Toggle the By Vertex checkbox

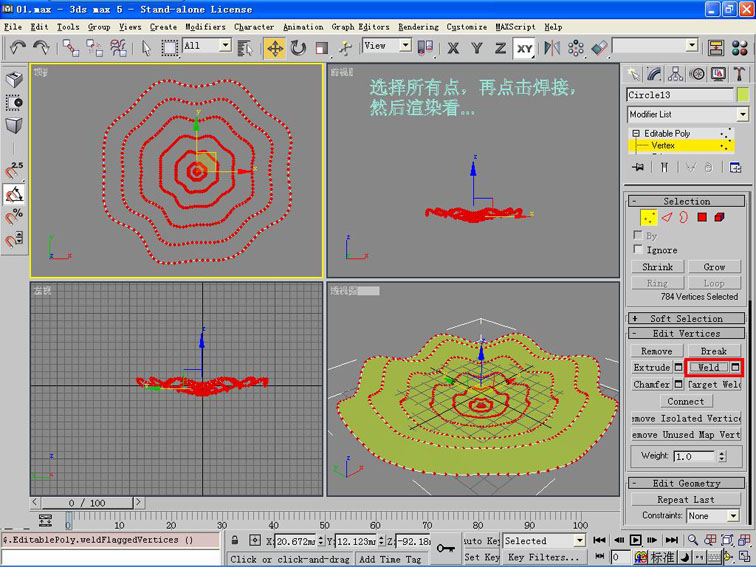point(638,235)
